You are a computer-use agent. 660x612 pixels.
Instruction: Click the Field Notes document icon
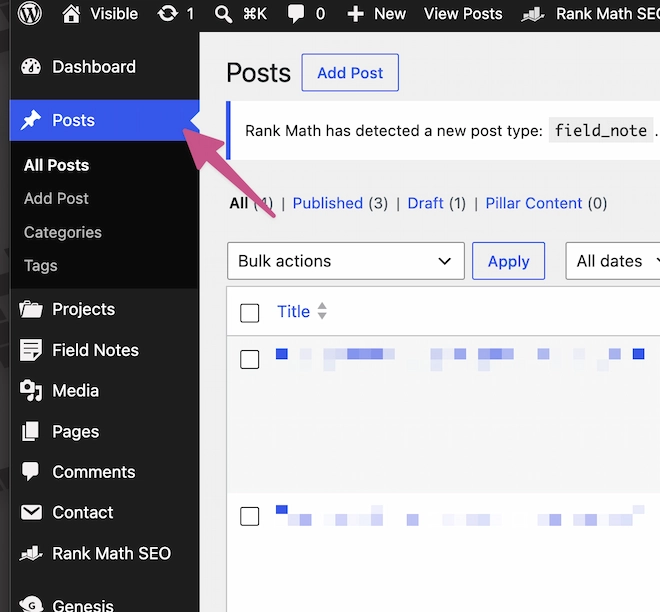pyautogui.click(x=31, y=350)
